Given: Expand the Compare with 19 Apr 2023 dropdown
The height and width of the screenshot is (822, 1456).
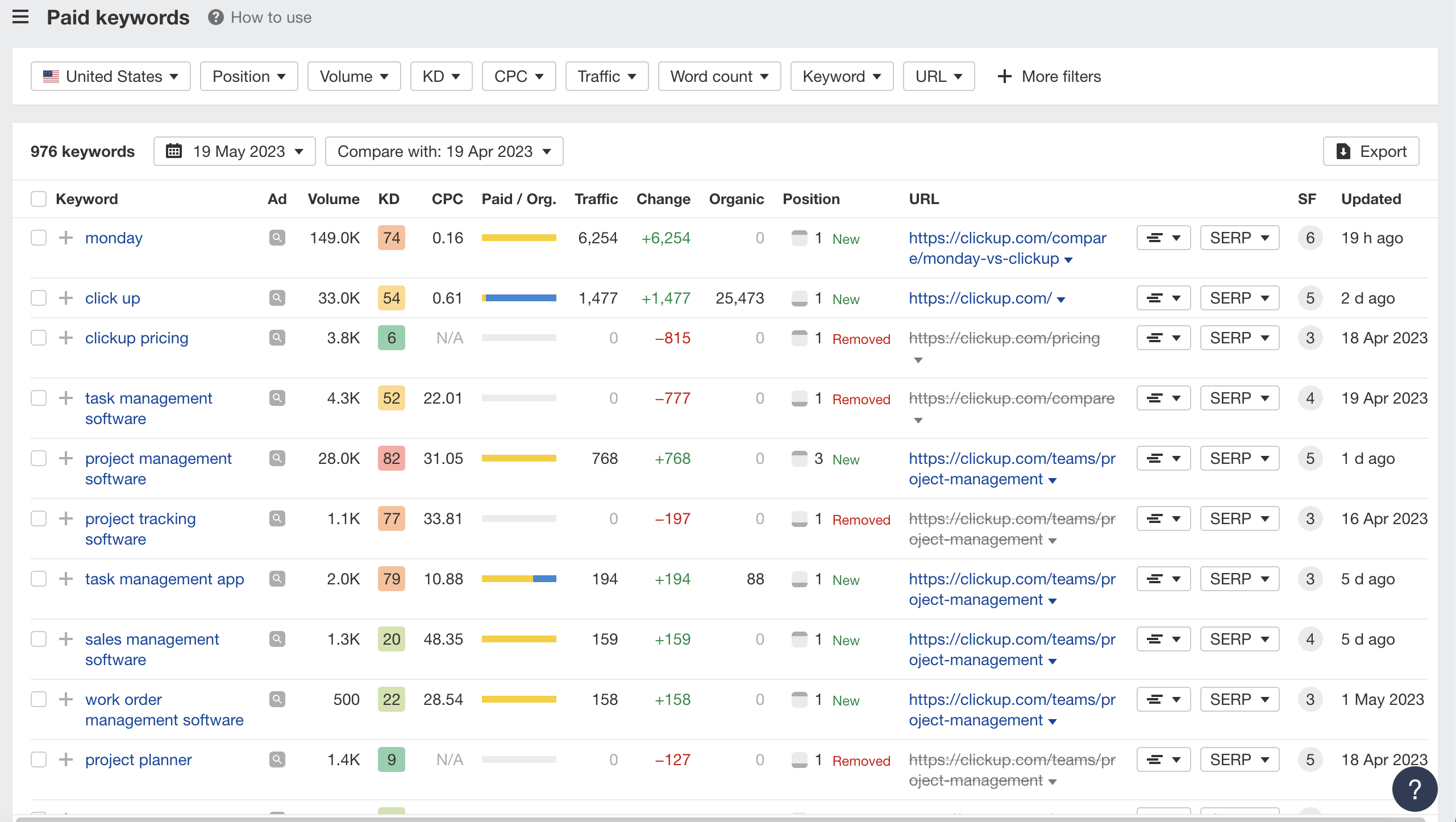Looking at the screenshot, I should (x=444, y=151).
